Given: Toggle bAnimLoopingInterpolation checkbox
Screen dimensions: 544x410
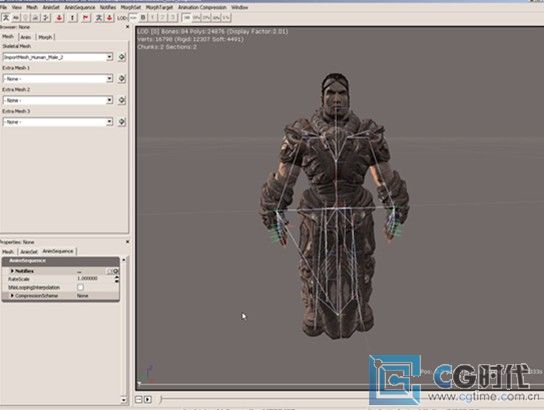Looking at the screenshot, I should point(80,287).
